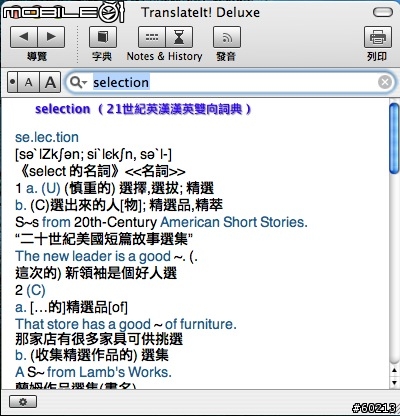Click into the selection search field
Viewport: 400px width, 416px height.
pyautogui.click(x=230, y=82)
